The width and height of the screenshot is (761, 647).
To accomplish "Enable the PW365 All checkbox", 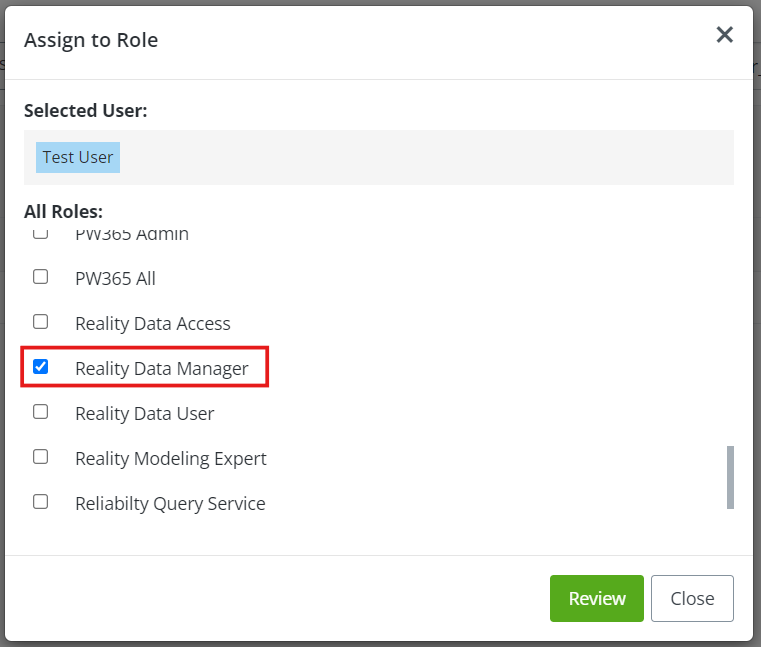I will (40, 277).
